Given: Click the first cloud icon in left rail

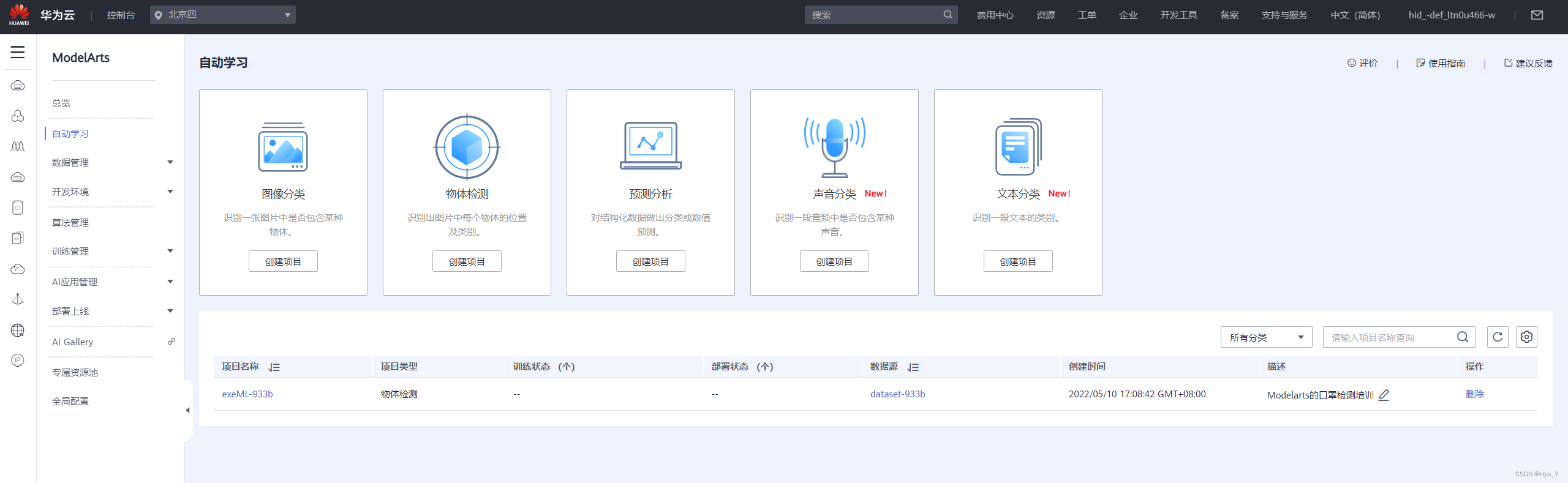Looking at the screenshot, I should 18,85.
